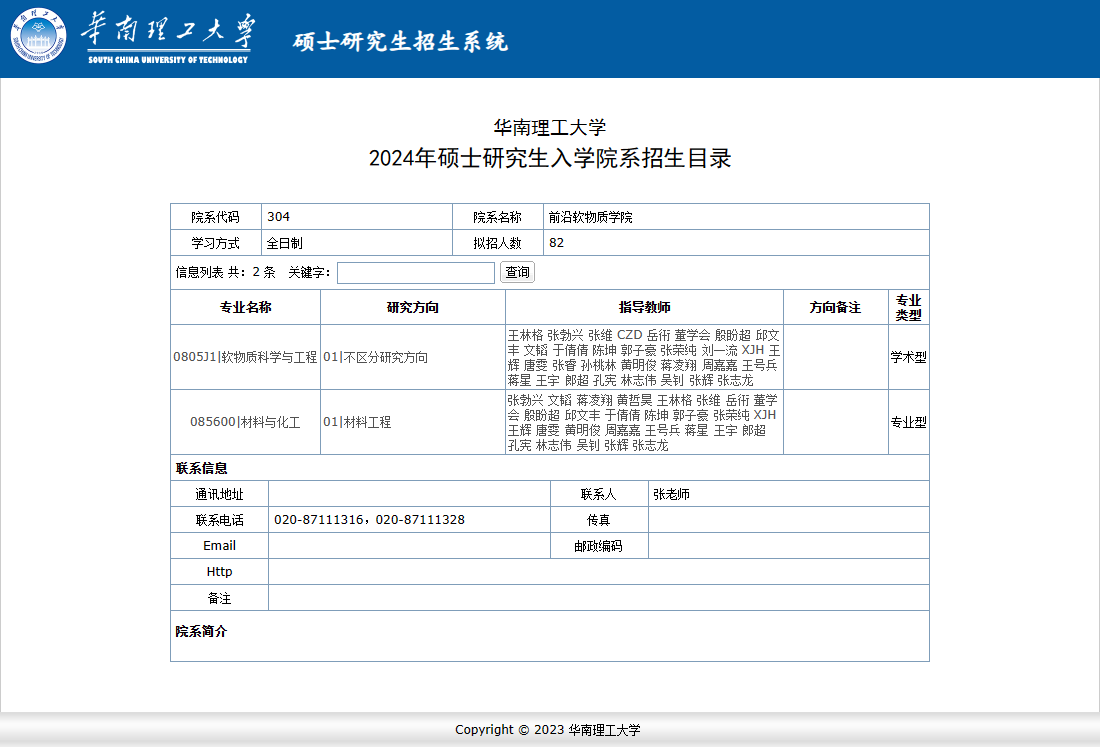Click the 学习方式 label

(x=216, y=243)
